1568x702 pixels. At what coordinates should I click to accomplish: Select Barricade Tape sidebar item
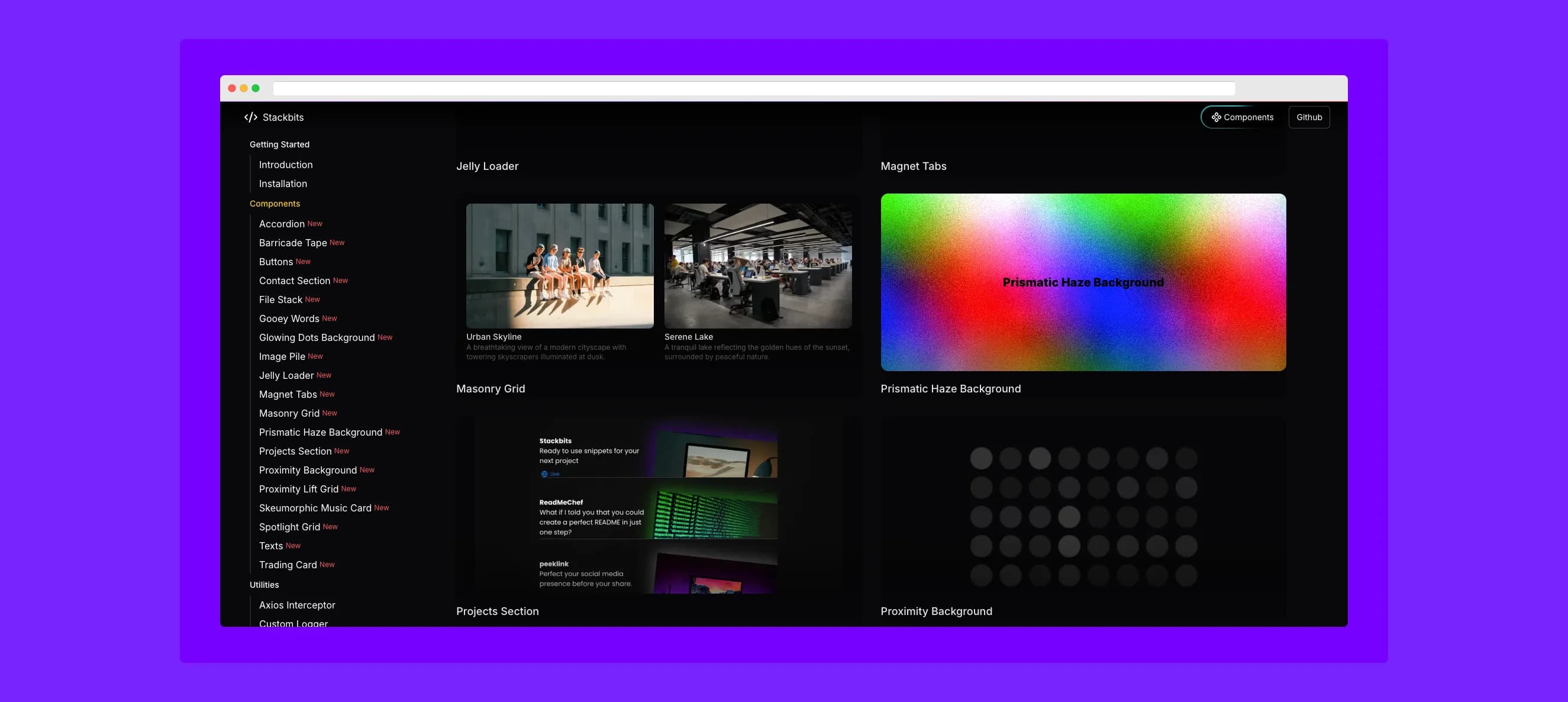click(x=293, y=243)
